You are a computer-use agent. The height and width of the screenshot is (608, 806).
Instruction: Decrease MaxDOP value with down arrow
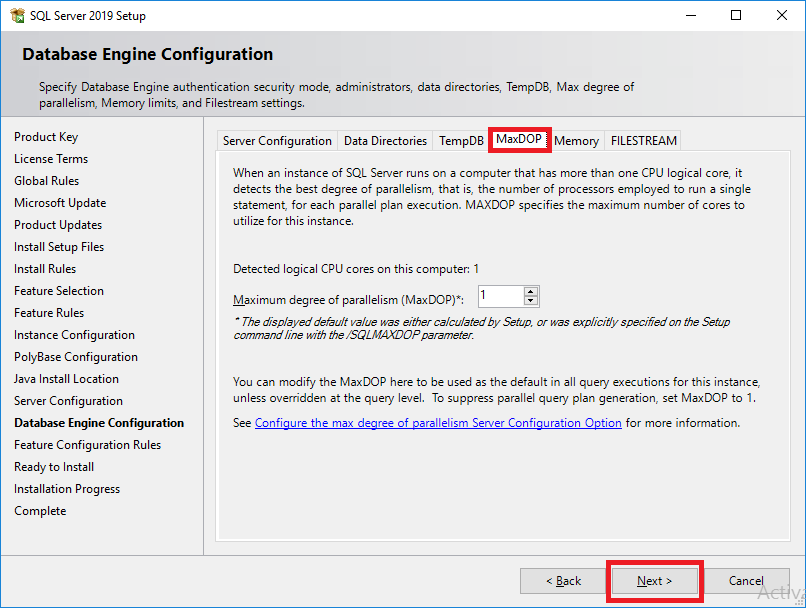[531, 301]
